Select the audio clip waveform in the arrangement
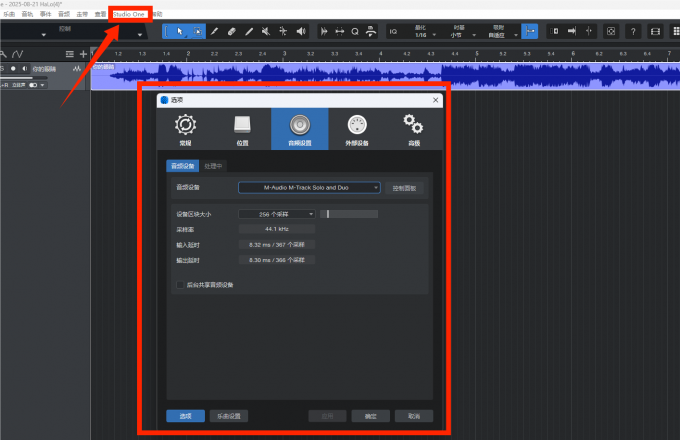 [x=386, y=76]
